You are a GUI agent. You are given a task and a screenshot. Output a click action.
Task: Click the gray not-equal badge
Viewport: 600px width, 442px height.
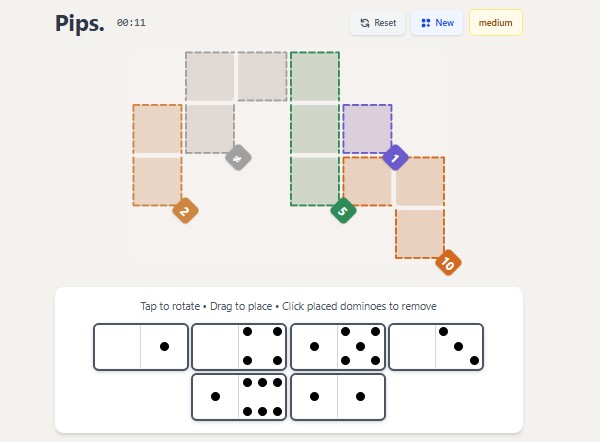coord(237,158)
